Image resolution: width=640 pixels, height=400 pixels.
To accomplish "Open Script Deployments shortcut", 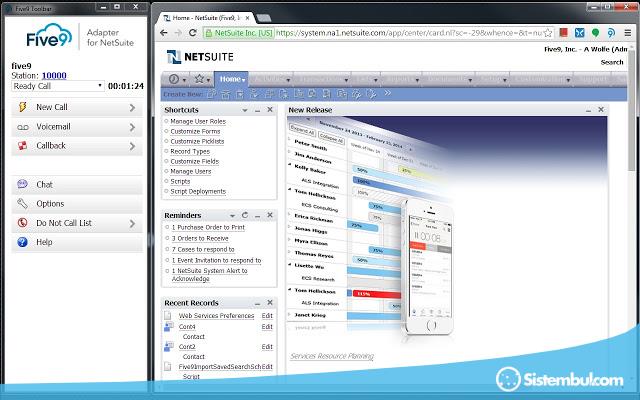I will (x=198, y=191).
